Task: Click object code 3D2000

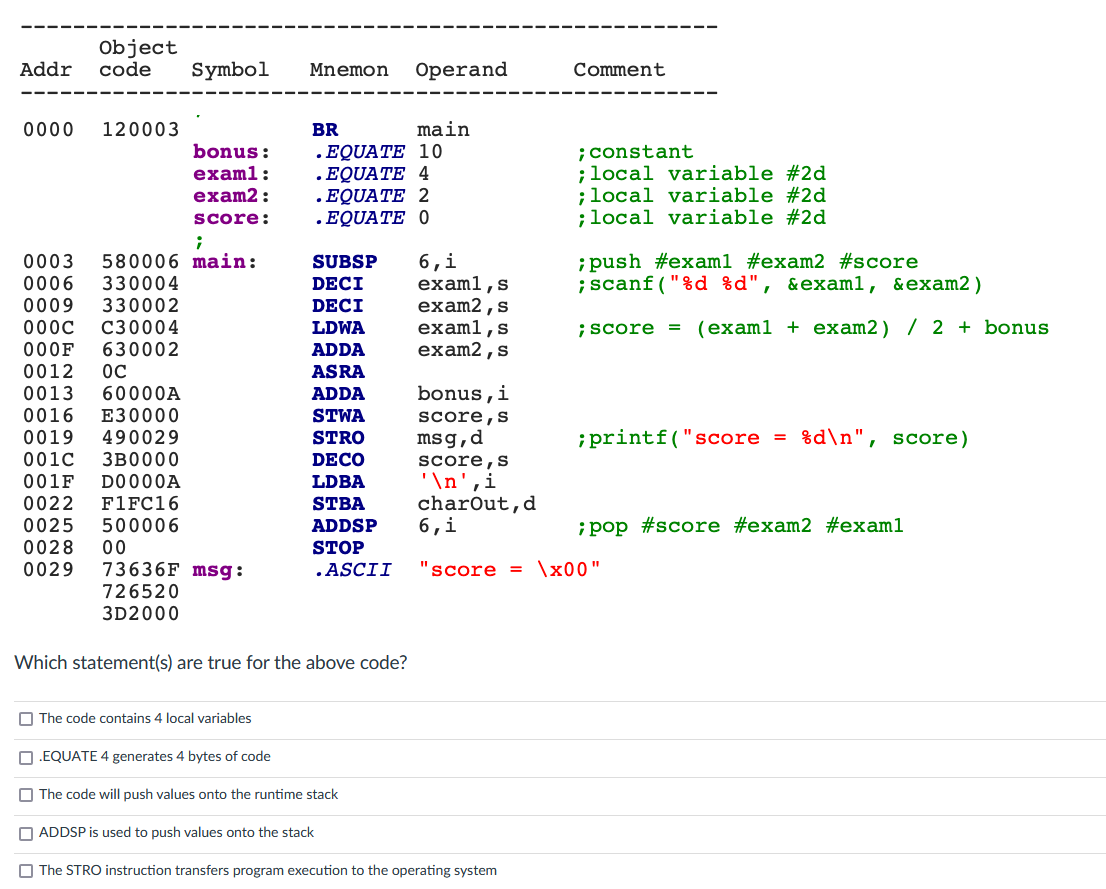Action: (x=140, y=613)
